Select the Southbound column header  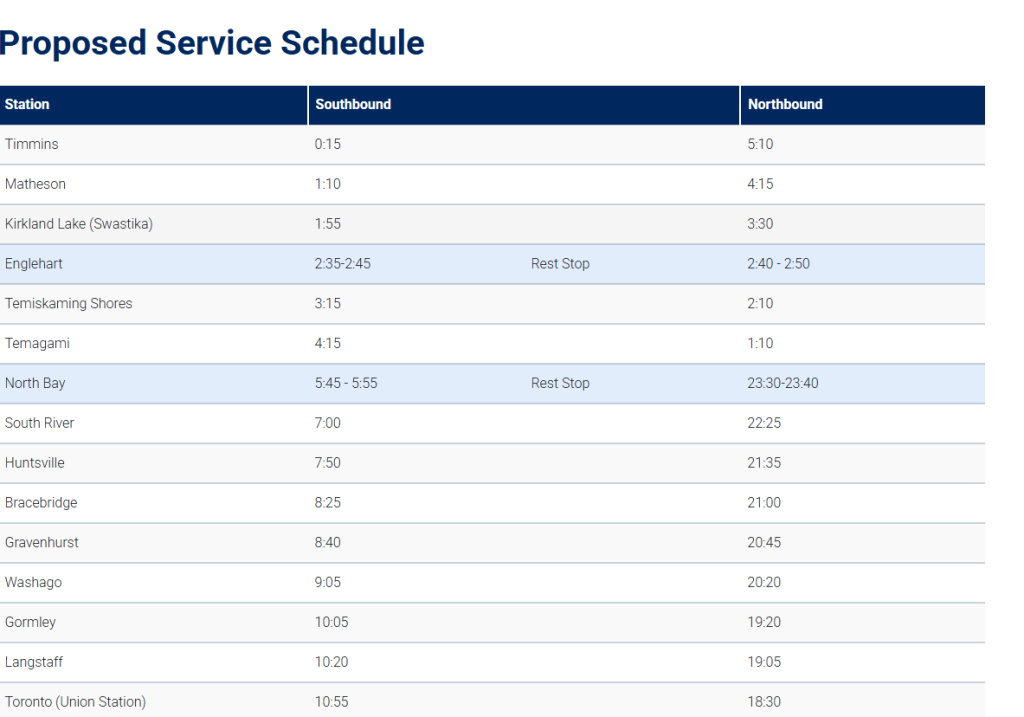click(353, 104)
